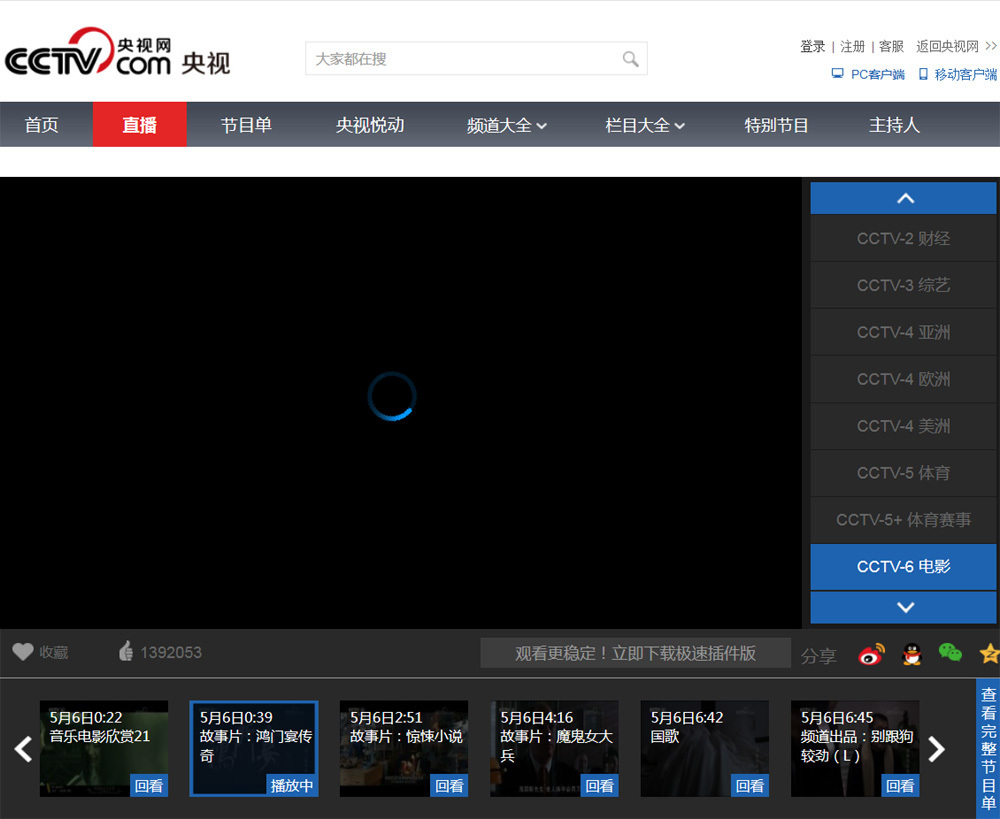
Task: Click the 登录 sign-in link
Action: click(x=812, y=45)
